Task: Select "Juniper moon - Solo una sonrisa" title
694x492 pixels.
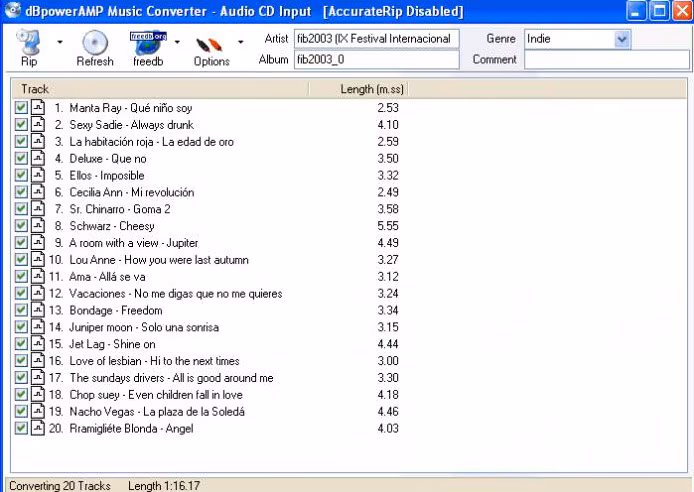Action: (144, 327)
